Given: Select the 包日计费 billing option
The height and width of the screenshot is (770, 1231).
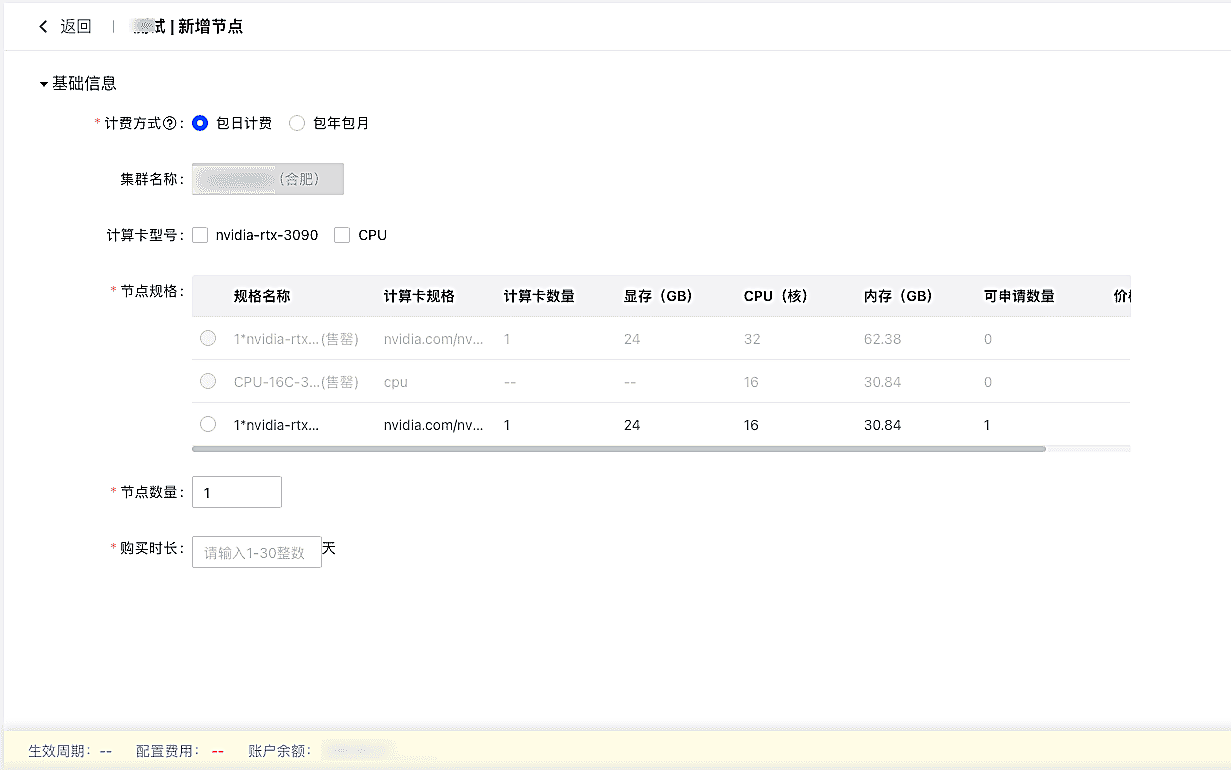Looking at the screenshot, I should pyautogui.click(x=200, y=124).
